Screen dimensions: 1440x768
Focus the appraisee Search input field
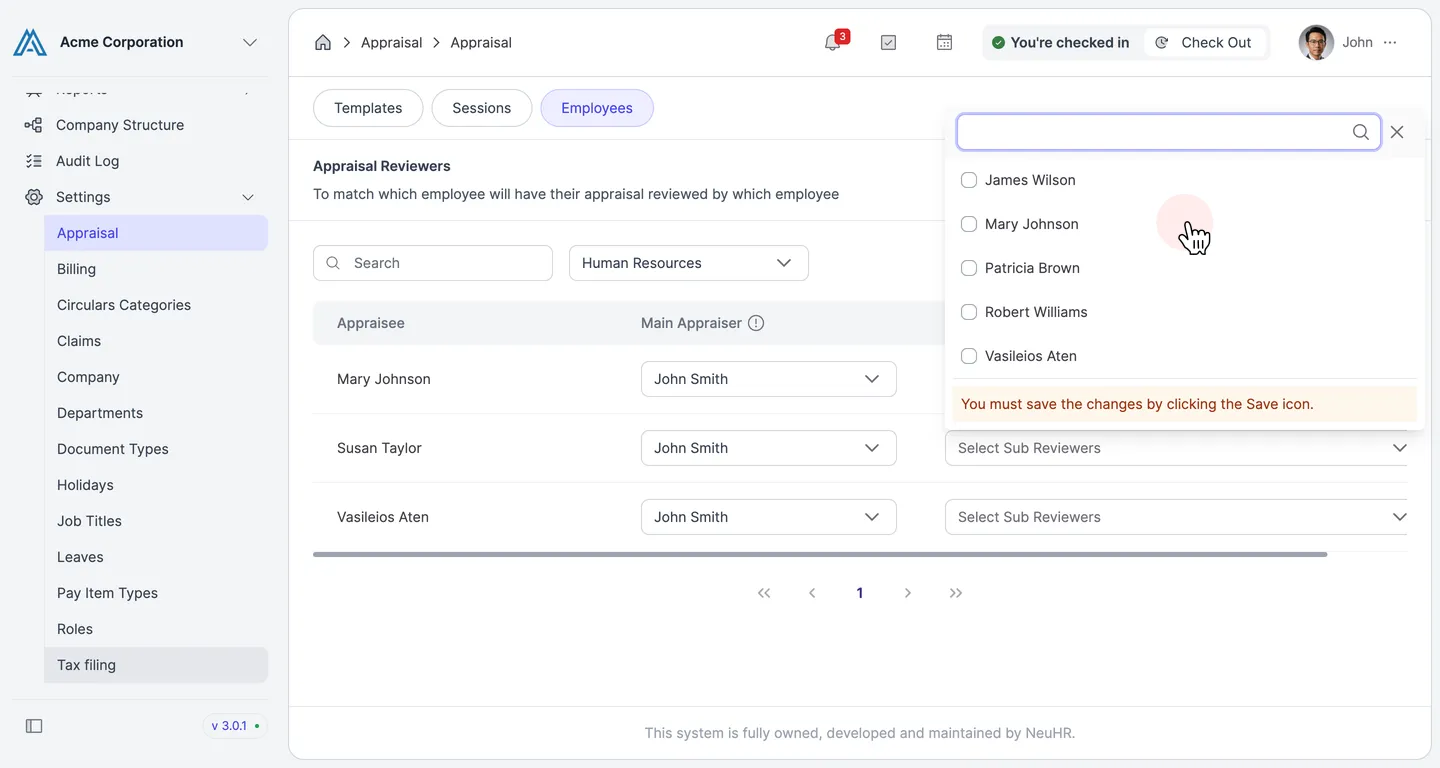click(x=433, y=263)
